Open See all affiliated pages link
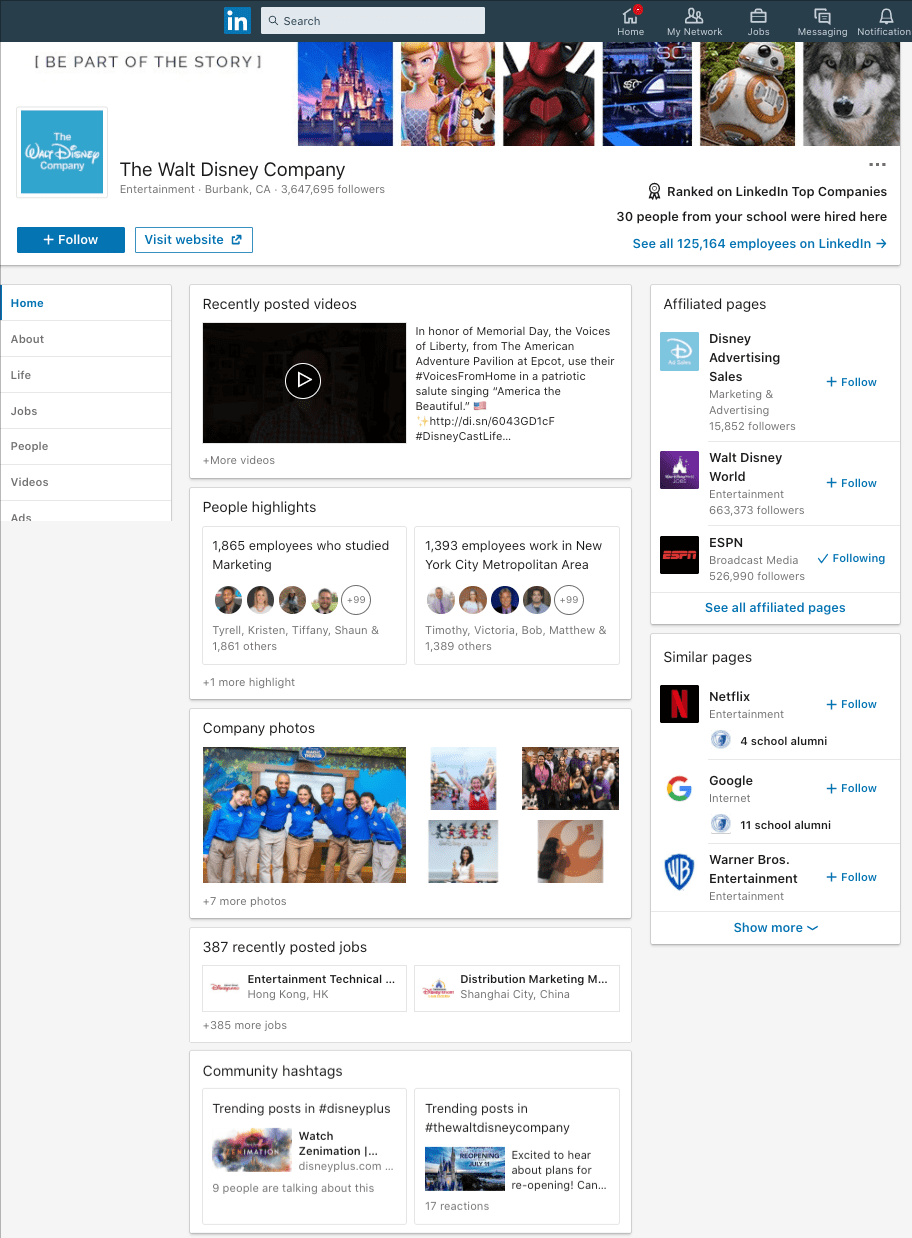The width and height of the screenshot is (912, 1238). 775,608
